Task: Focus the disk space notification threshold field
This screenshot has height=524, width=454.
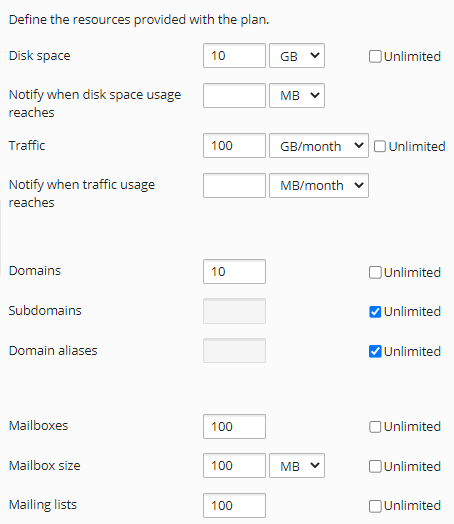Action: [235, 96]
